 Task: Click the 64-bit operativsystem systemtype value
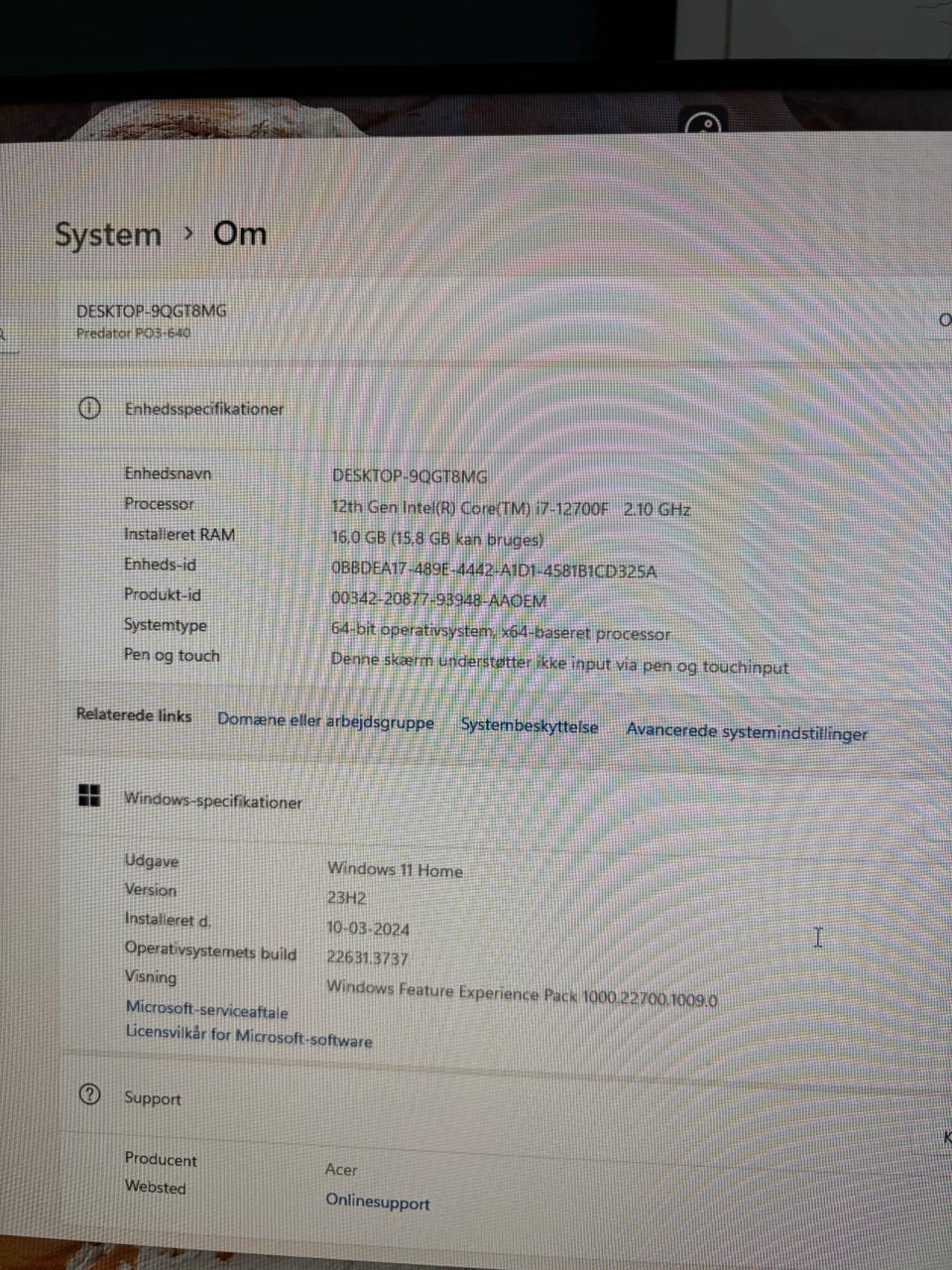click(x=501, y=631)
